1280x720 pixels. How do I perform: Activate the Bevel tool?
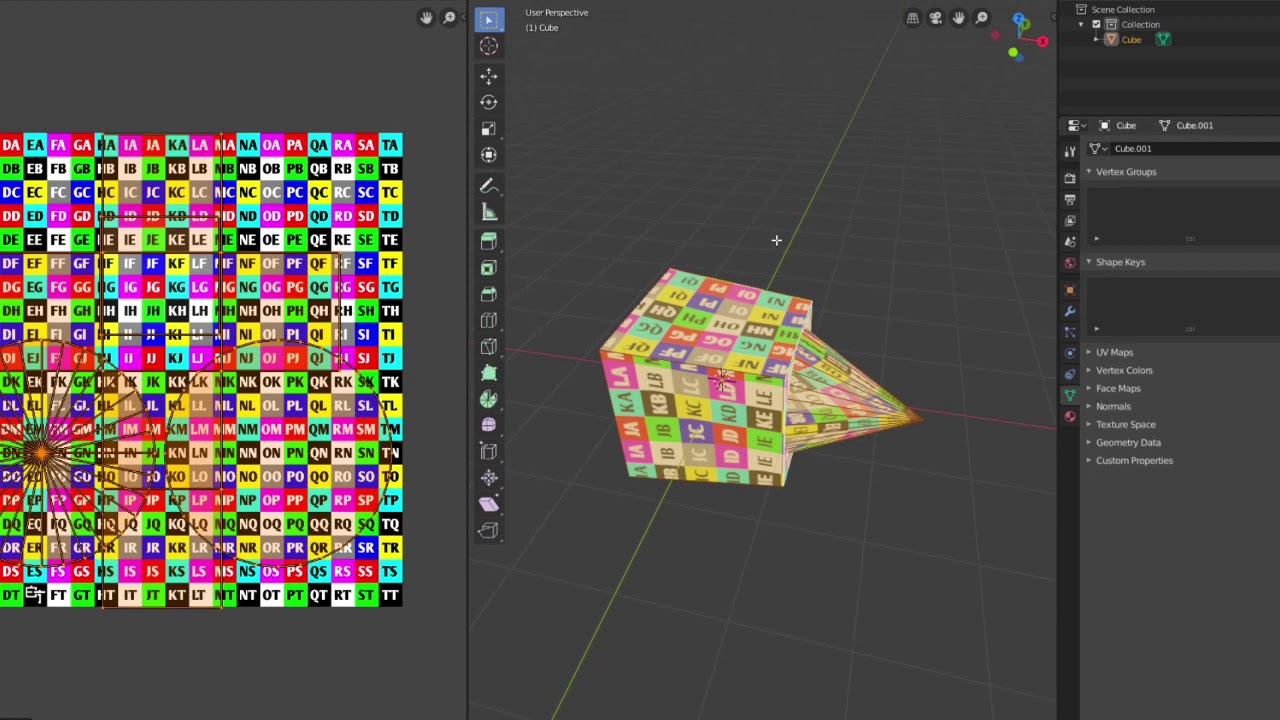click(x=488, y=294)
